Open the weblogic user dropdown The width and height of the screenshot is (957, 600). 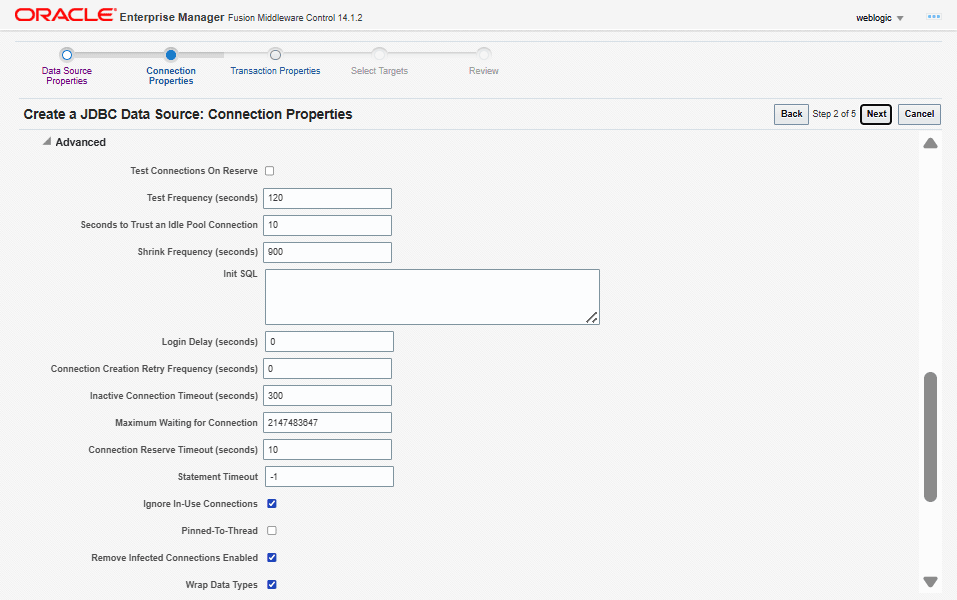pos(880,18)
